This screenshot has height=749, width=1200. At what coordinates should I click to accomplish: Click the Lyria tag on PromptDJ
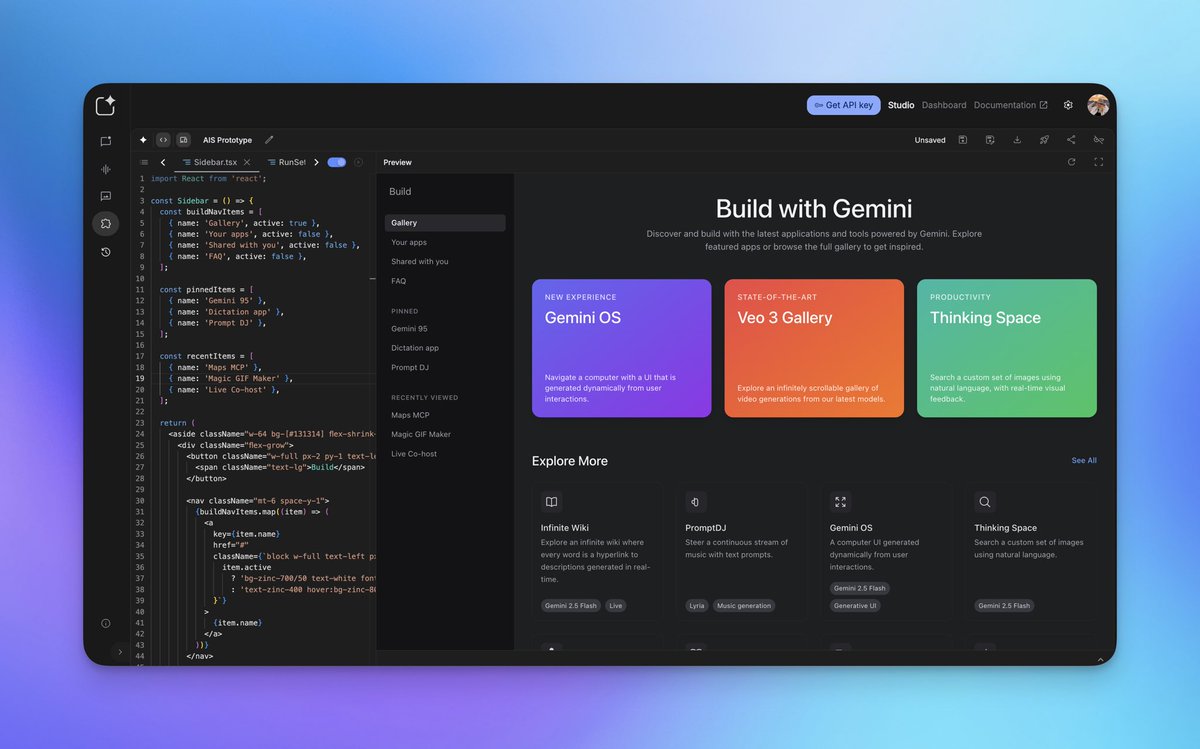(x=697, y=606)
